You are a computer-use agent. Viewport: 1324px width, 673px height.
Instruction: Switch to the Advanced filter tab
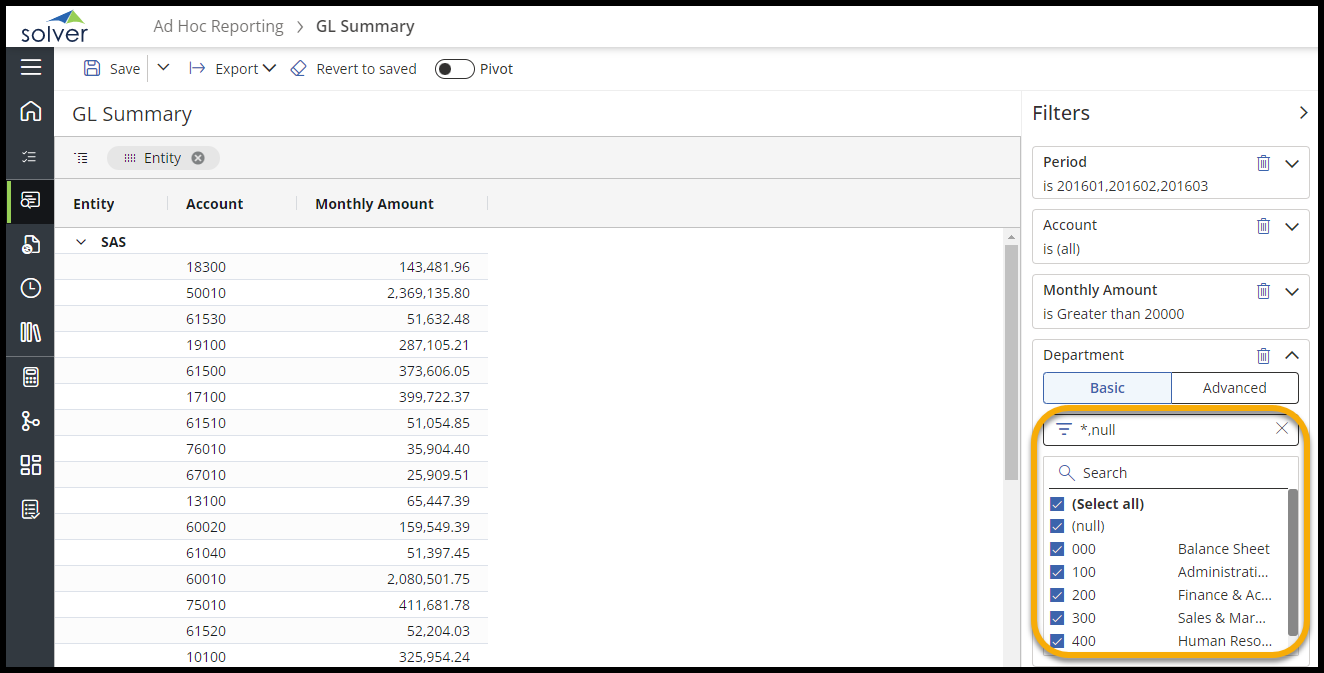[x=1234, y=388]
